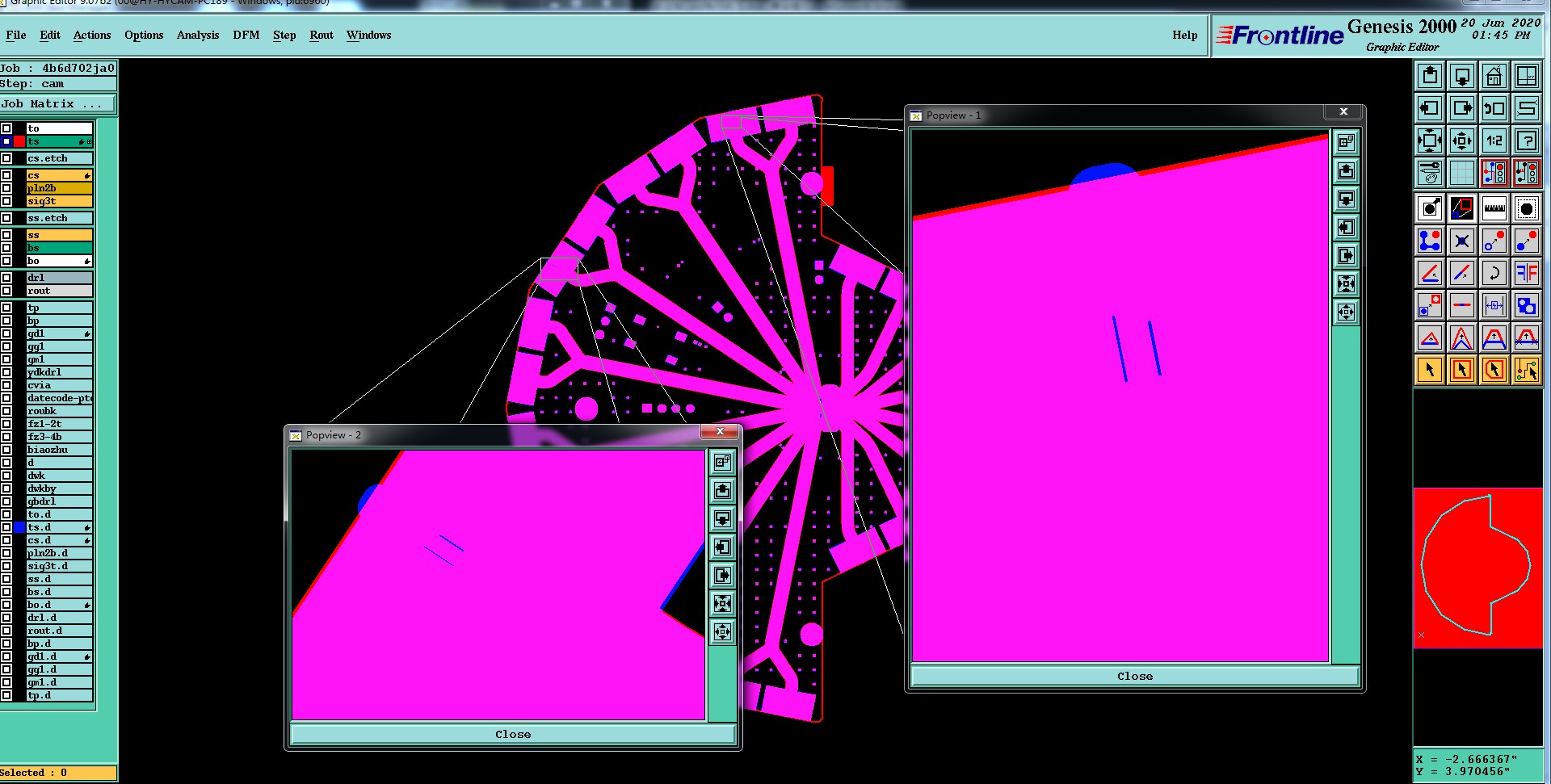Click the Home view icon
Screen dimensions: 1551x784
(1494, 76)
